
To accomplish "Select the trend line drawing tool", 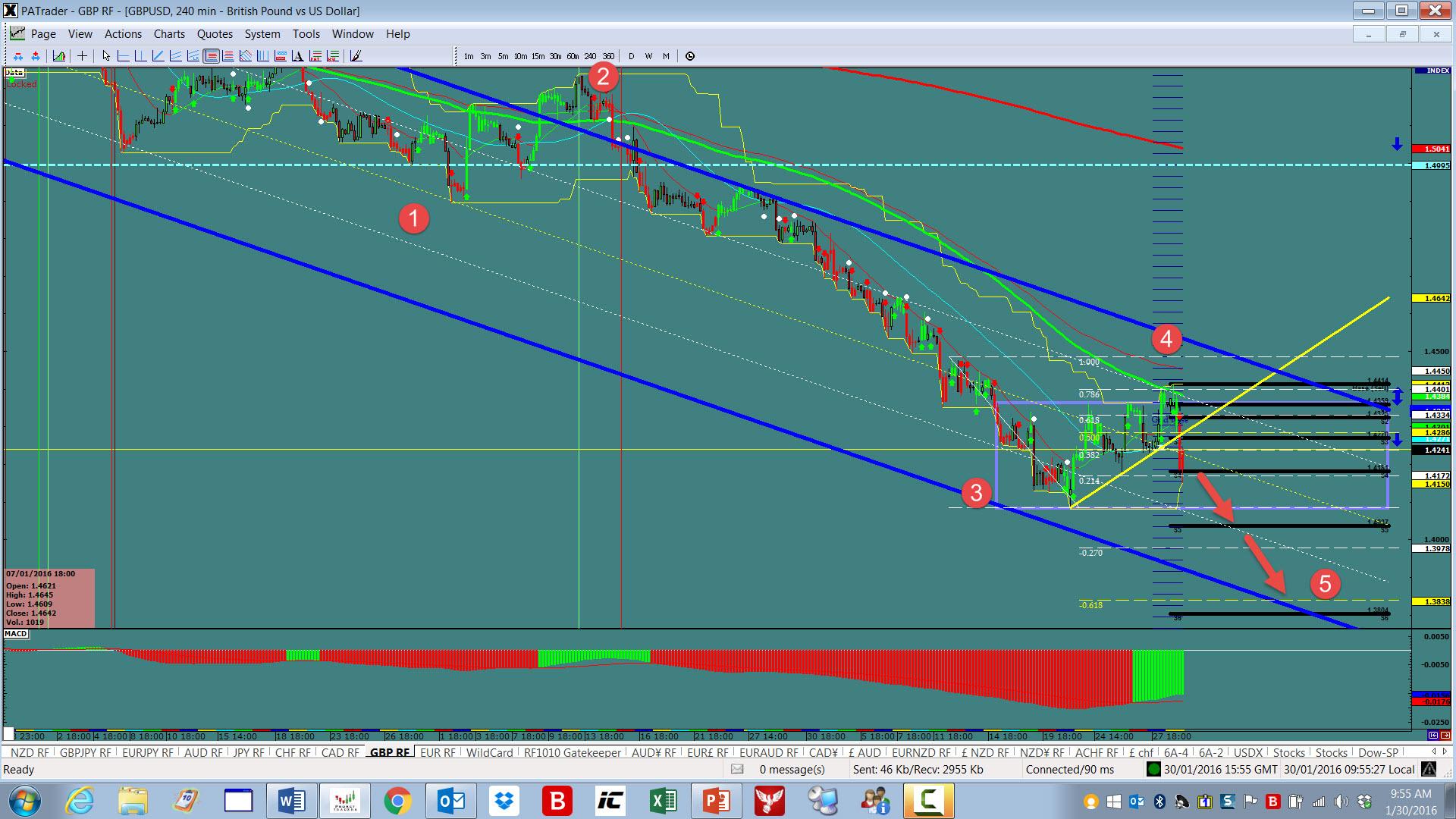I will coord(158,55).
